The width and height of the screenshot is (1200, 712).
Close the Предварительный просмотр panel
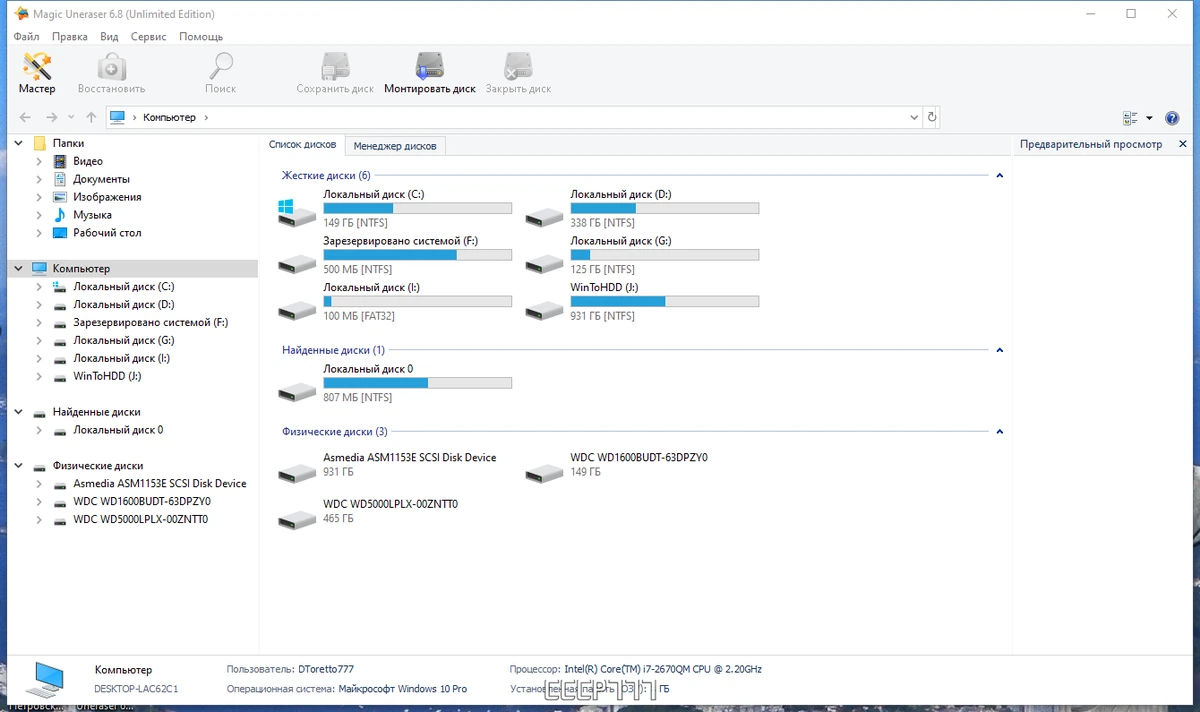pos(1183,144)
